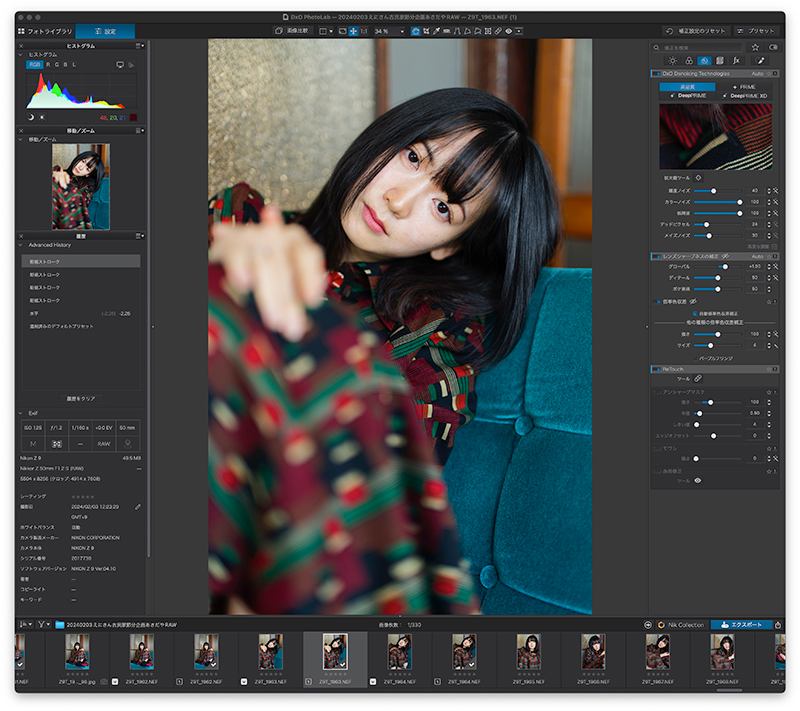
Task: Open the Local Adjustments brush palette icon
Action: [760, 61]
